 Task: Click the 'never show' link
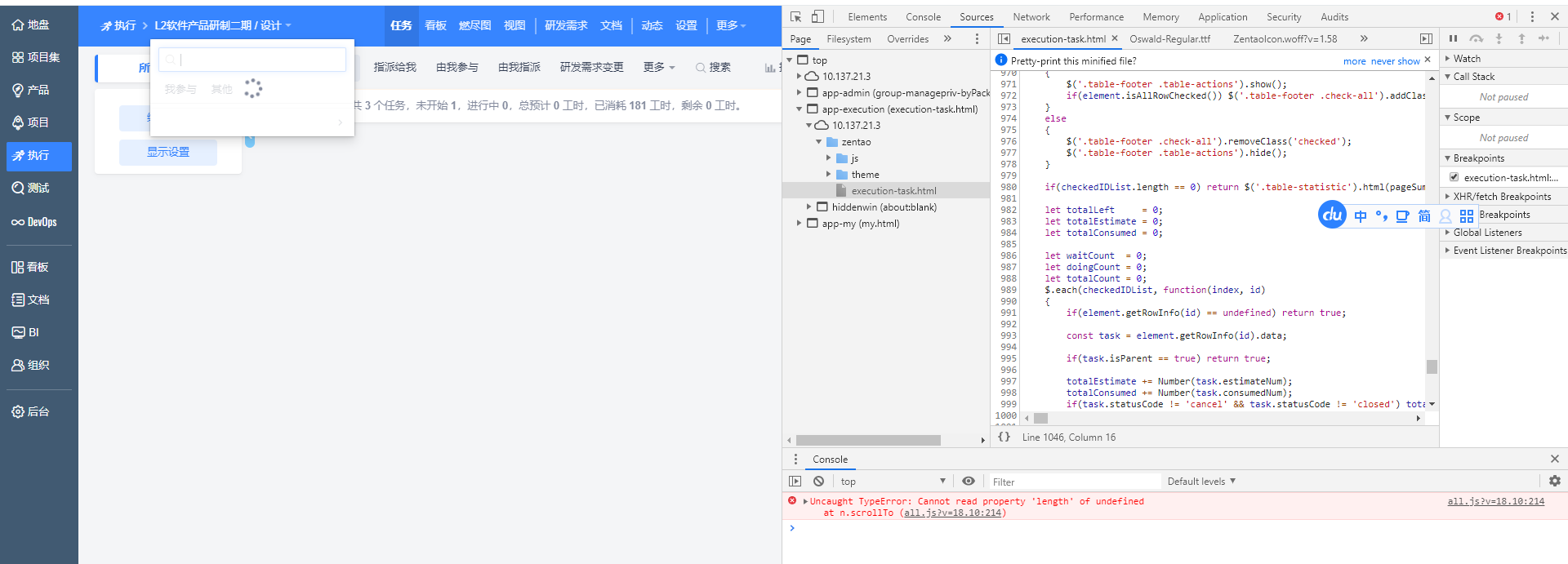(1395, 61)
